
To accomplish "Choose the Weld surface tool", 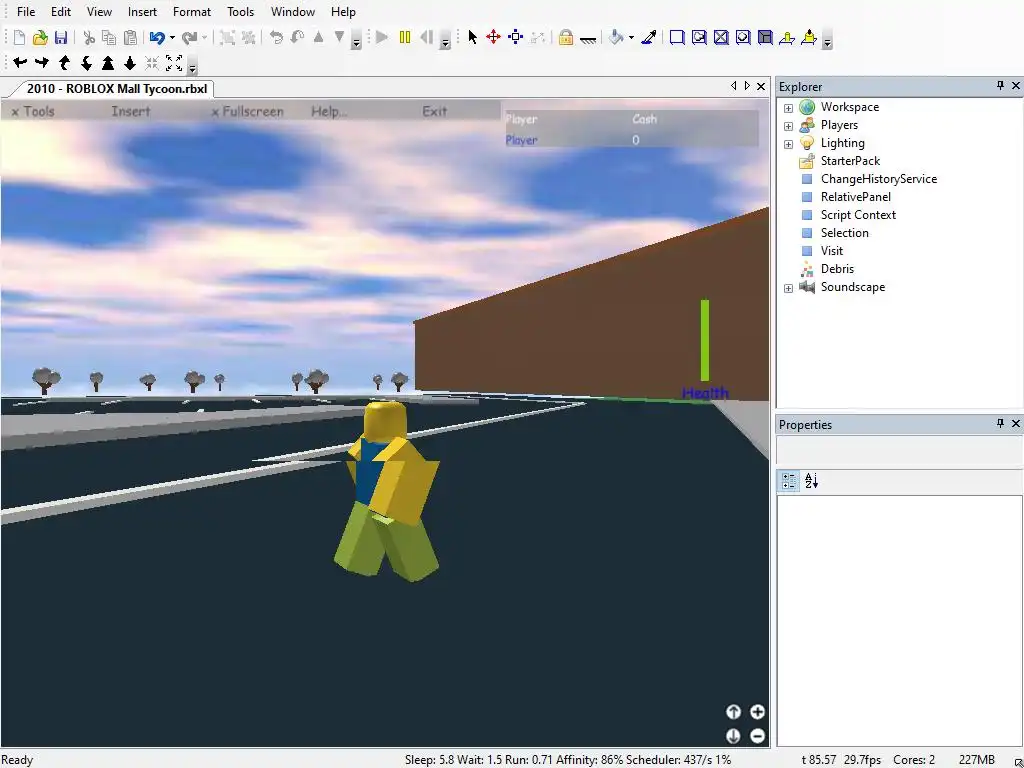I will [x=721, y=38].
